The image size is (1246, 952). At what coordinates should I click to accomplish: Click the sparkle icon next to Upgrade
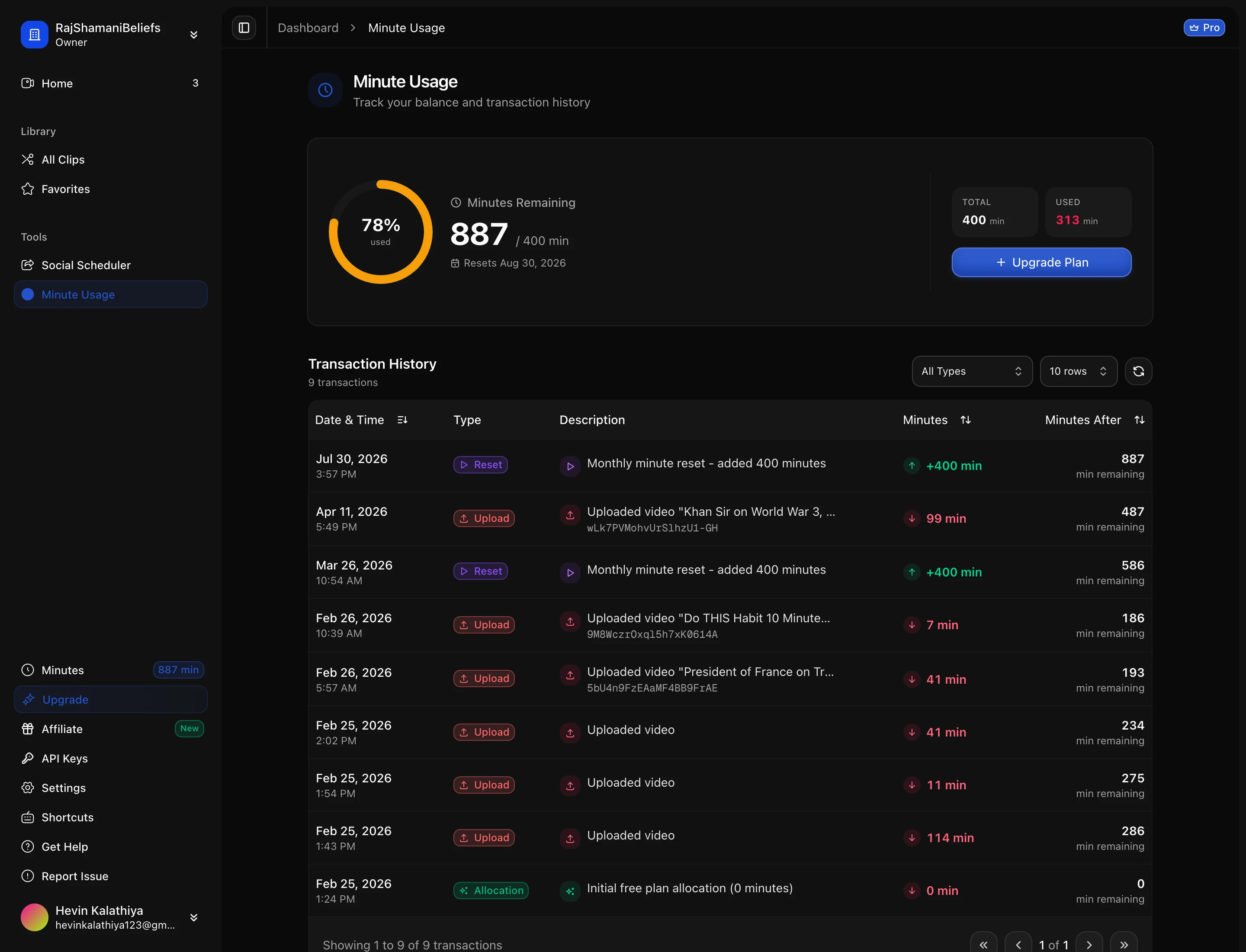pyautogui.click(x=28, y=699)
